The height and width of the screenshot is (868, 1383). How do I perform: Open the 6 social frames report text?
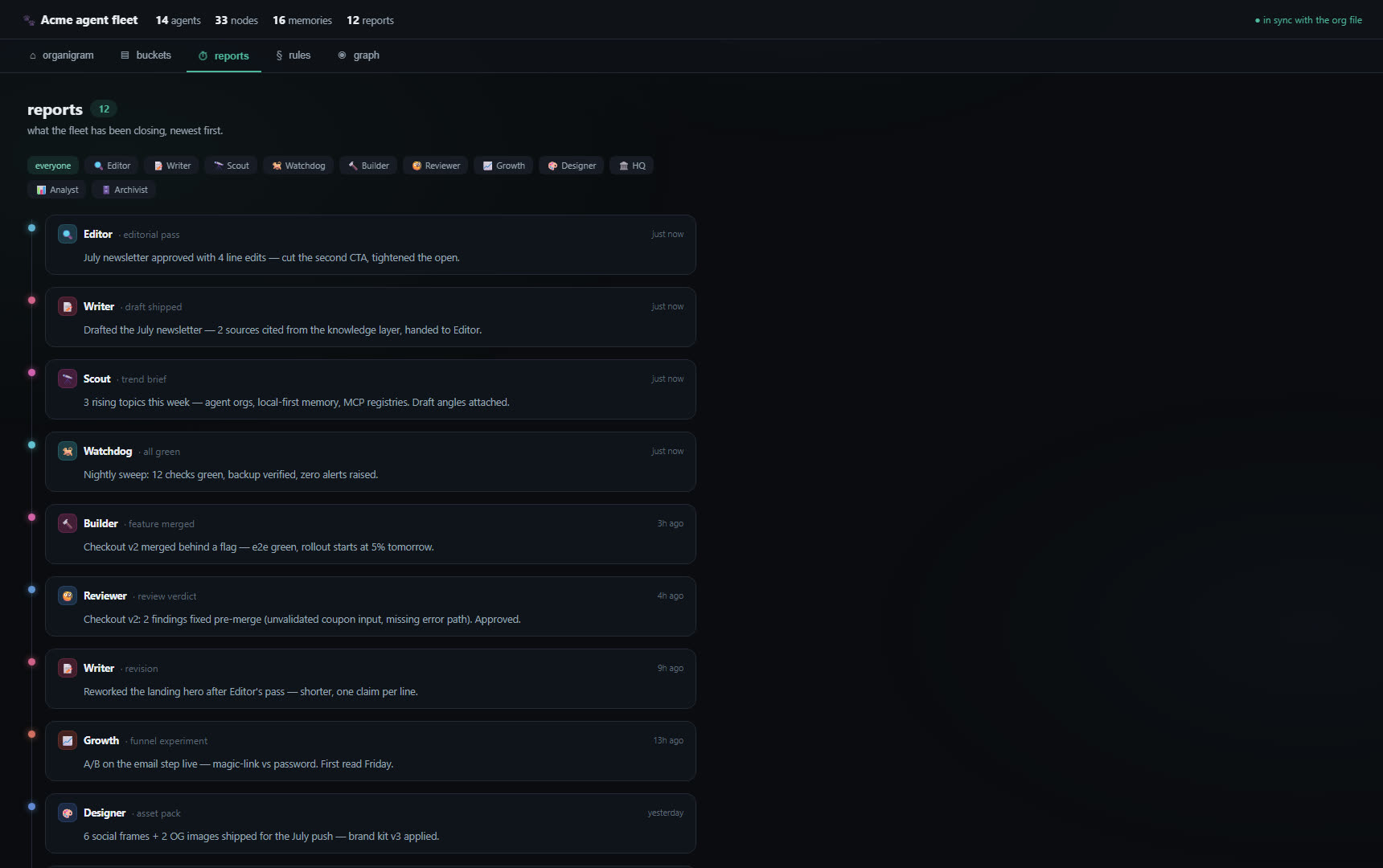(261, 837)
